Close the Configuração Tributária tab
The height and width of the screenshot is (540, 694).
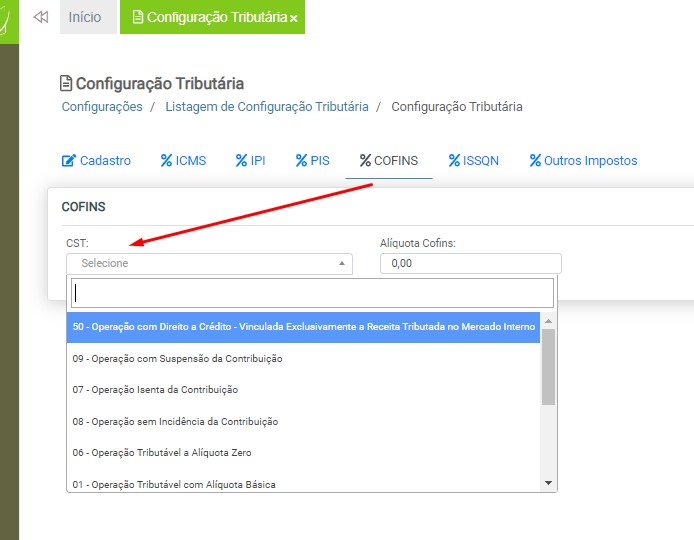click(294, 19)
